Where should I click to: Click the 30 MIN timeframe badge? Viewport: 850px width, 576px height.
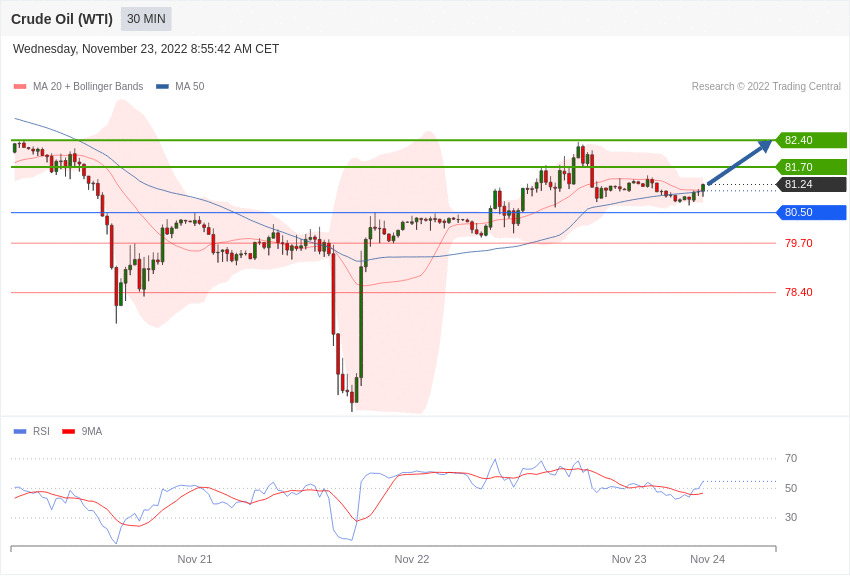(146, 19)
